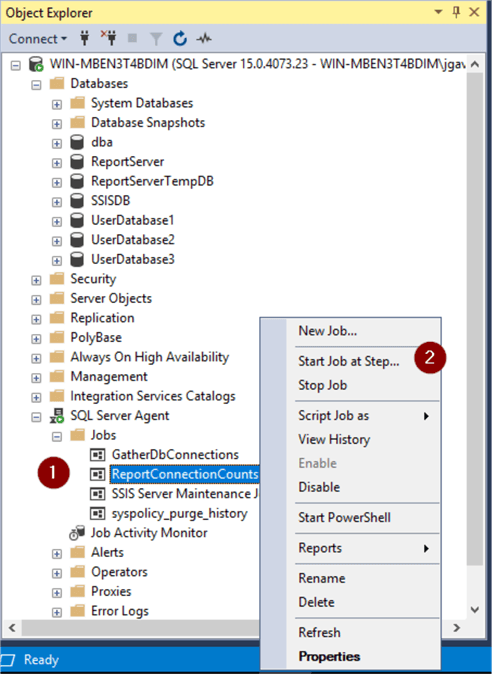Expand the Replication node
The height and width of the screenshot is (674, 492).
[37, 319]
